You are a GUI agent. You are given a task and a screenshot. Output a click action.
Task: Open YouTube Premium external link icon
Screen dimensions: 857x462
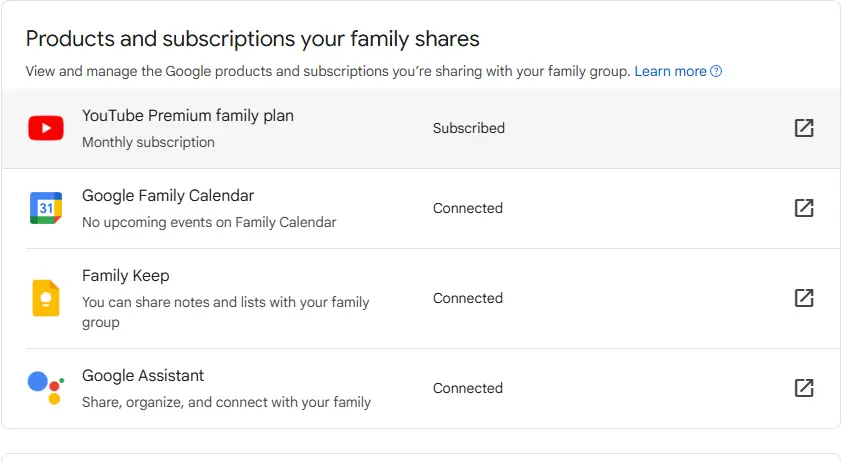[804, 128]
